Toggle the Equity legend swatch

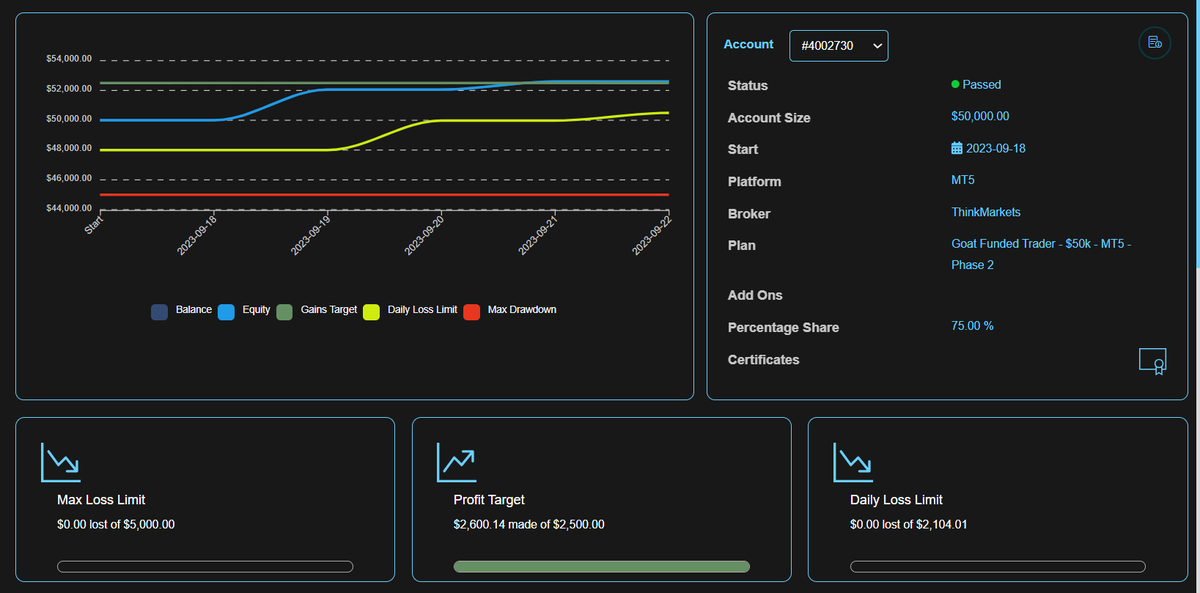[226, 311]
